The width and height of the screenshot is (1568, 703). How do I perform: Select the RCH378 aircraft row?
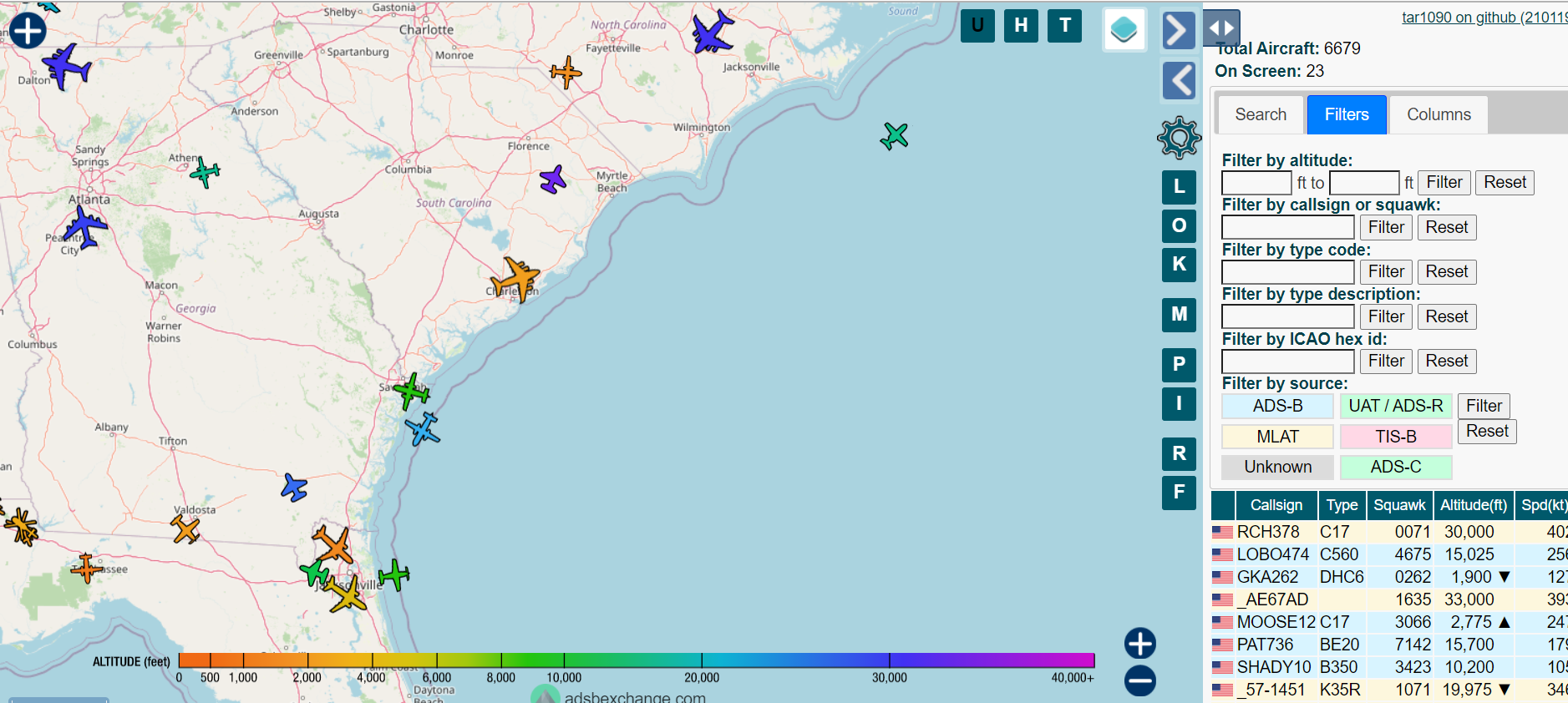(x=1389, y=532)
